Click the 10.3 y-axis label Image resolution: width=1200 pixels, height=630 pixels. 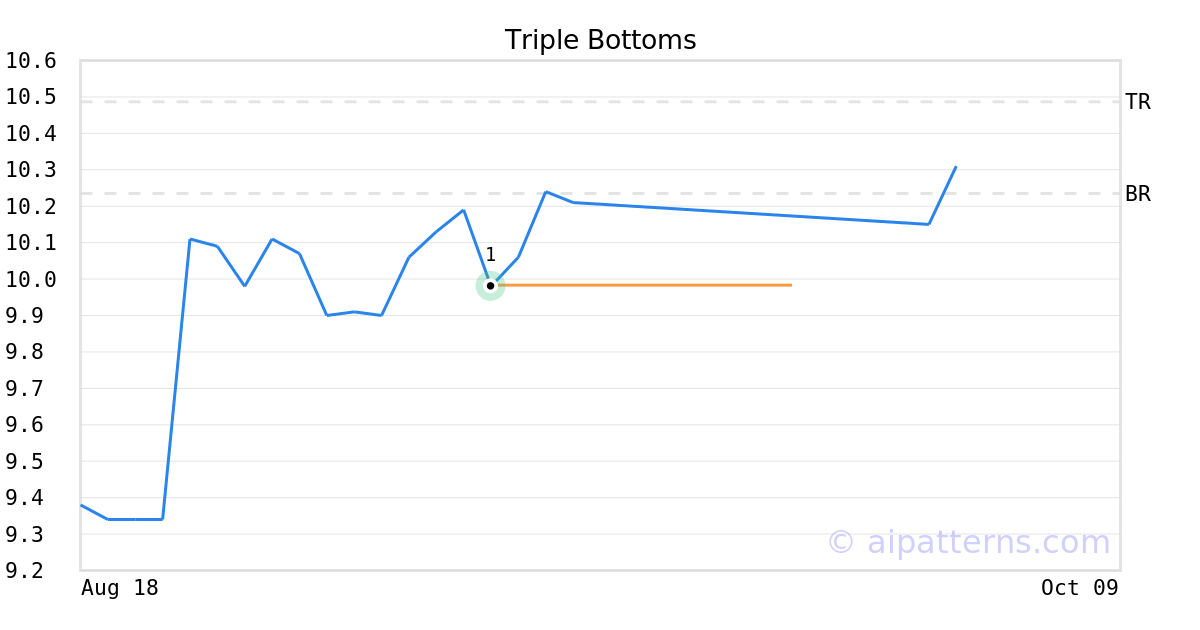pos(30,170)
